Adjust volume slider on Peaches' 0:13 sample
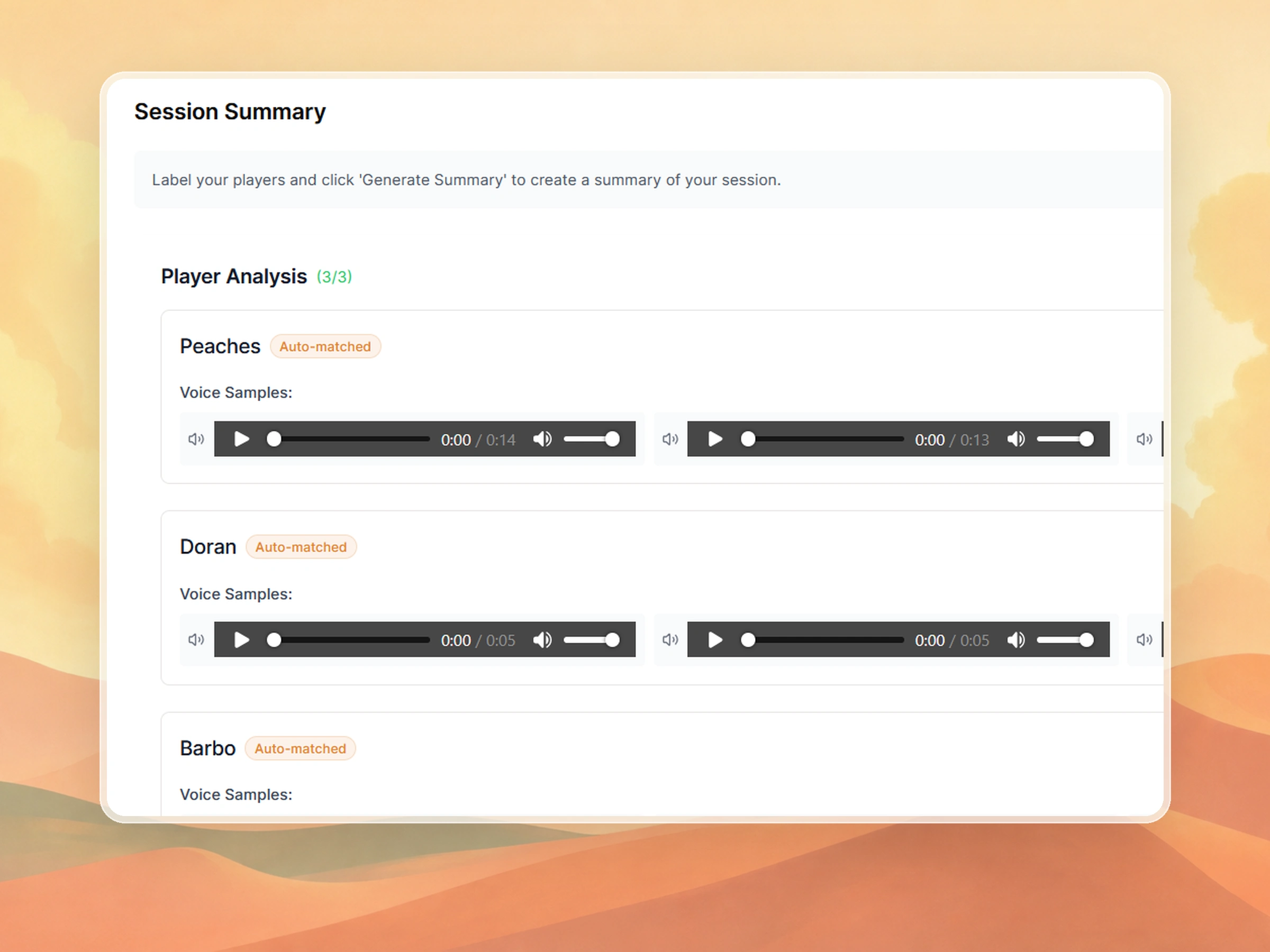1270x952 pixels. [1066, 440]
